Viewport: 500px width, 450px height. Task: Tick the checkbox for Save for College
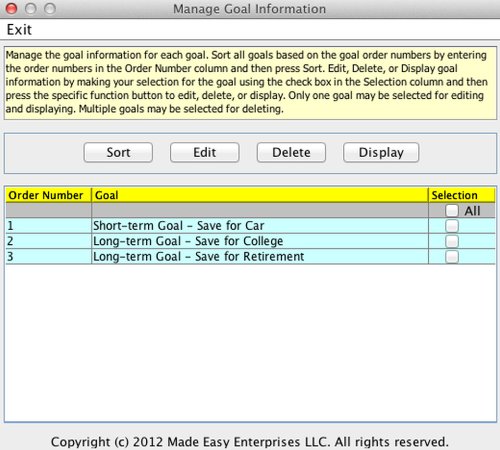pyautogui.click(x=452, y=241)
